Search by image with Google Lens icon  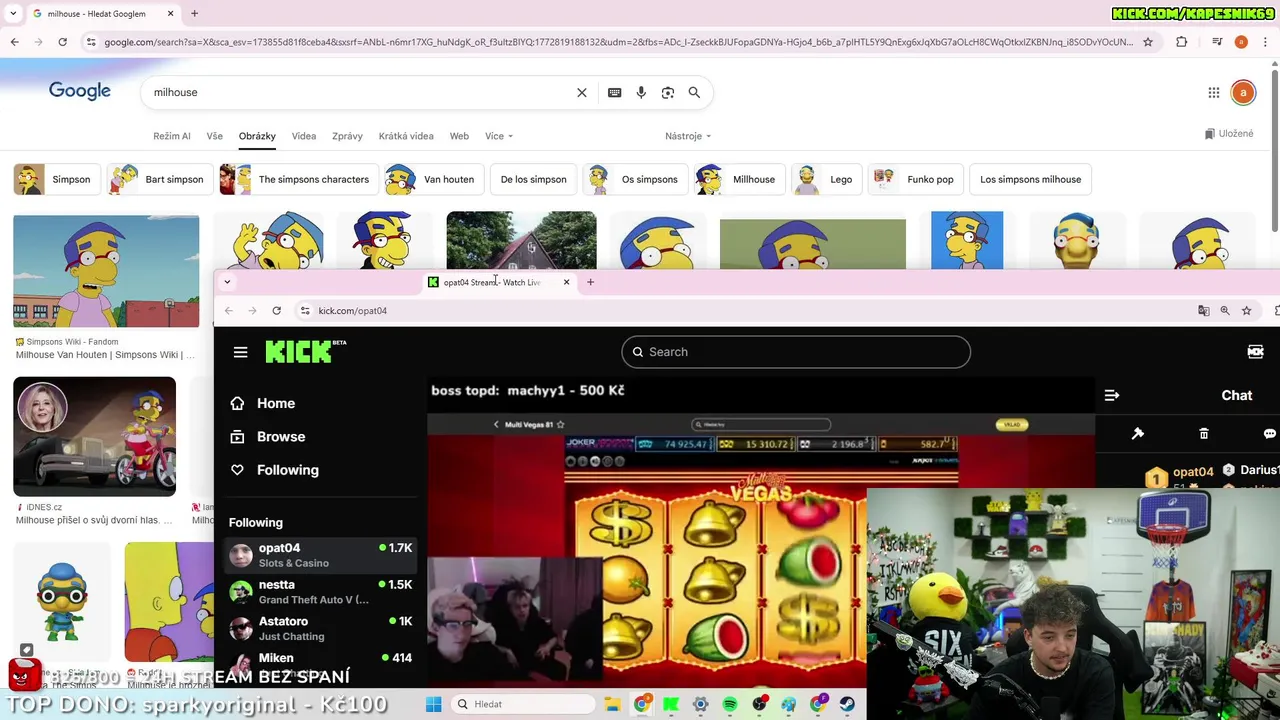click(668, 92)
